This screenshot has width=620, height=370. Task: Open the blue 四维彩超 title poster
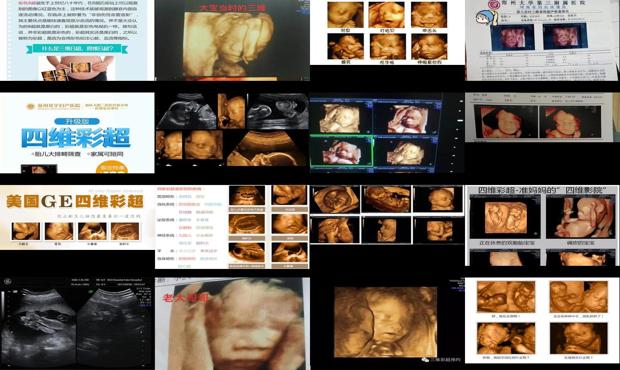pyautogui.click(x=77, y=133)
